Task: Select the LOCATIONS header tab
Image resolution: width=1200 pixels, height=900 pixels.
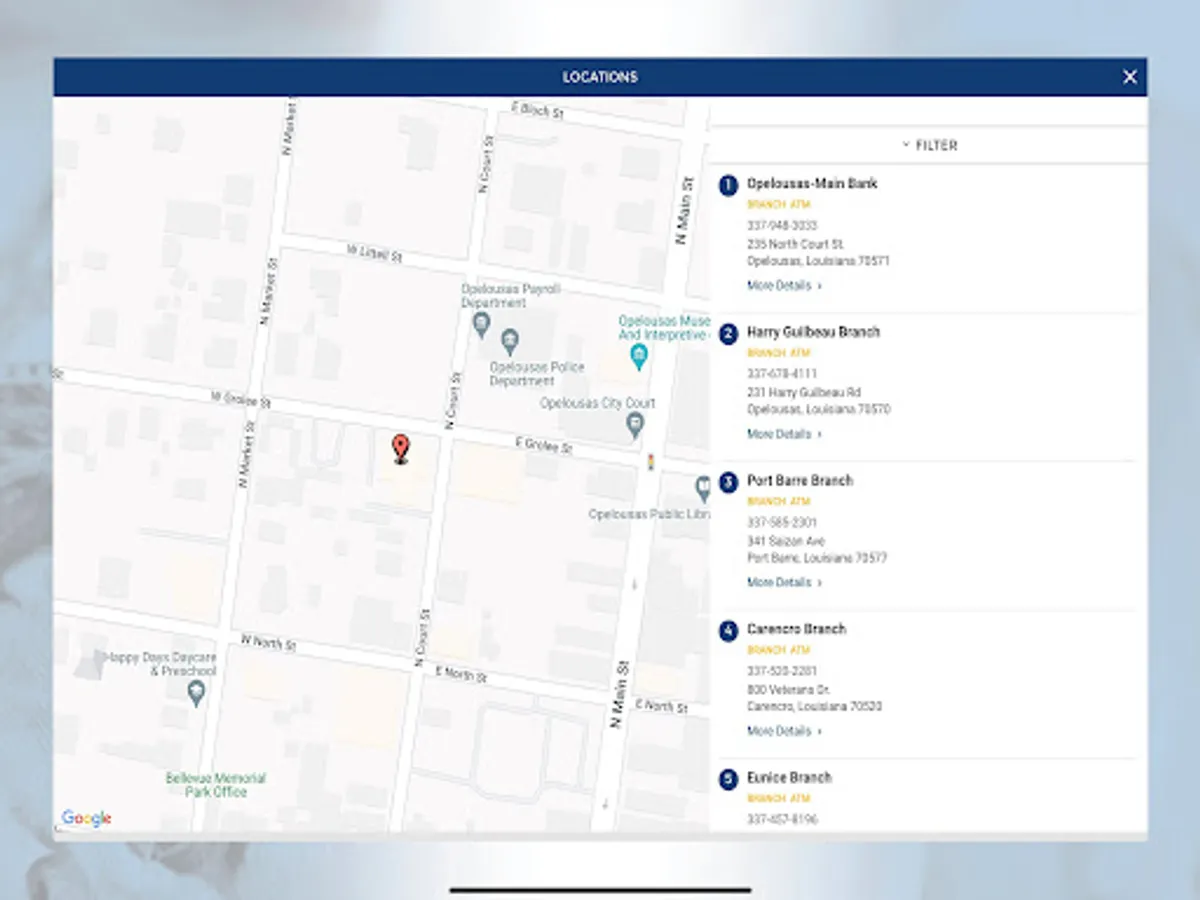Action: (x=599, y=76)
